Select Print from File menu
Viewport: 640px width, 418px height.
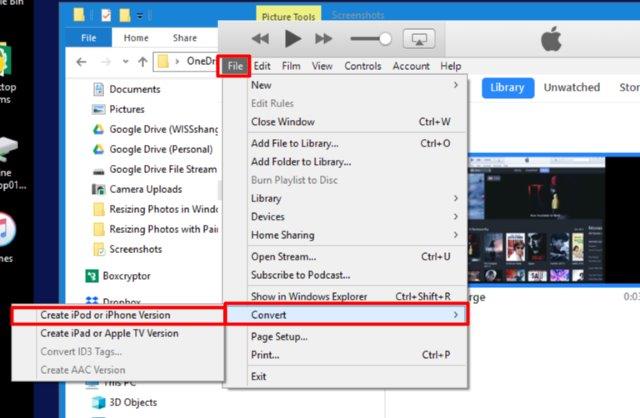coord(357,355)
